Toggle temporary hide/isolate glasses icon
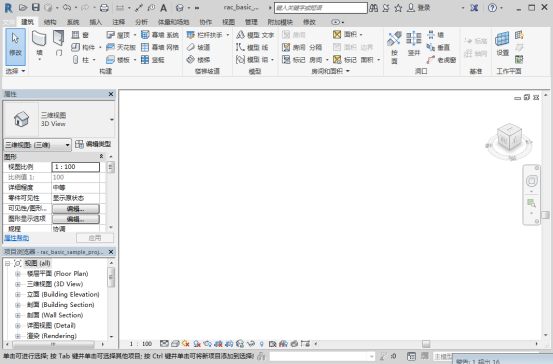 click(251, 344)
